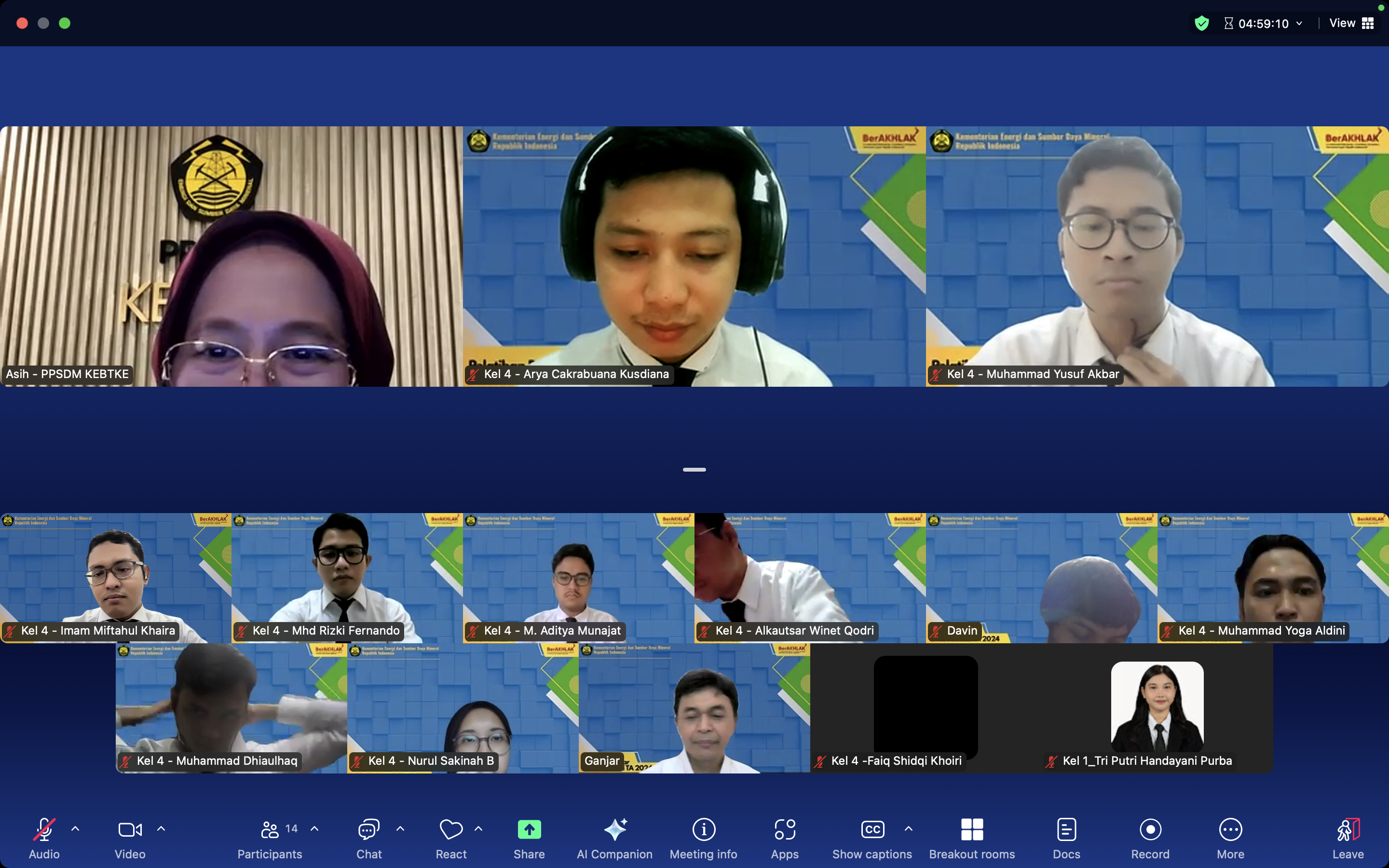Image resolution: width=1389 pixels, height=868 pixels.
Task: Open the More options ellipsis icon
Action: click(1230, 829)
